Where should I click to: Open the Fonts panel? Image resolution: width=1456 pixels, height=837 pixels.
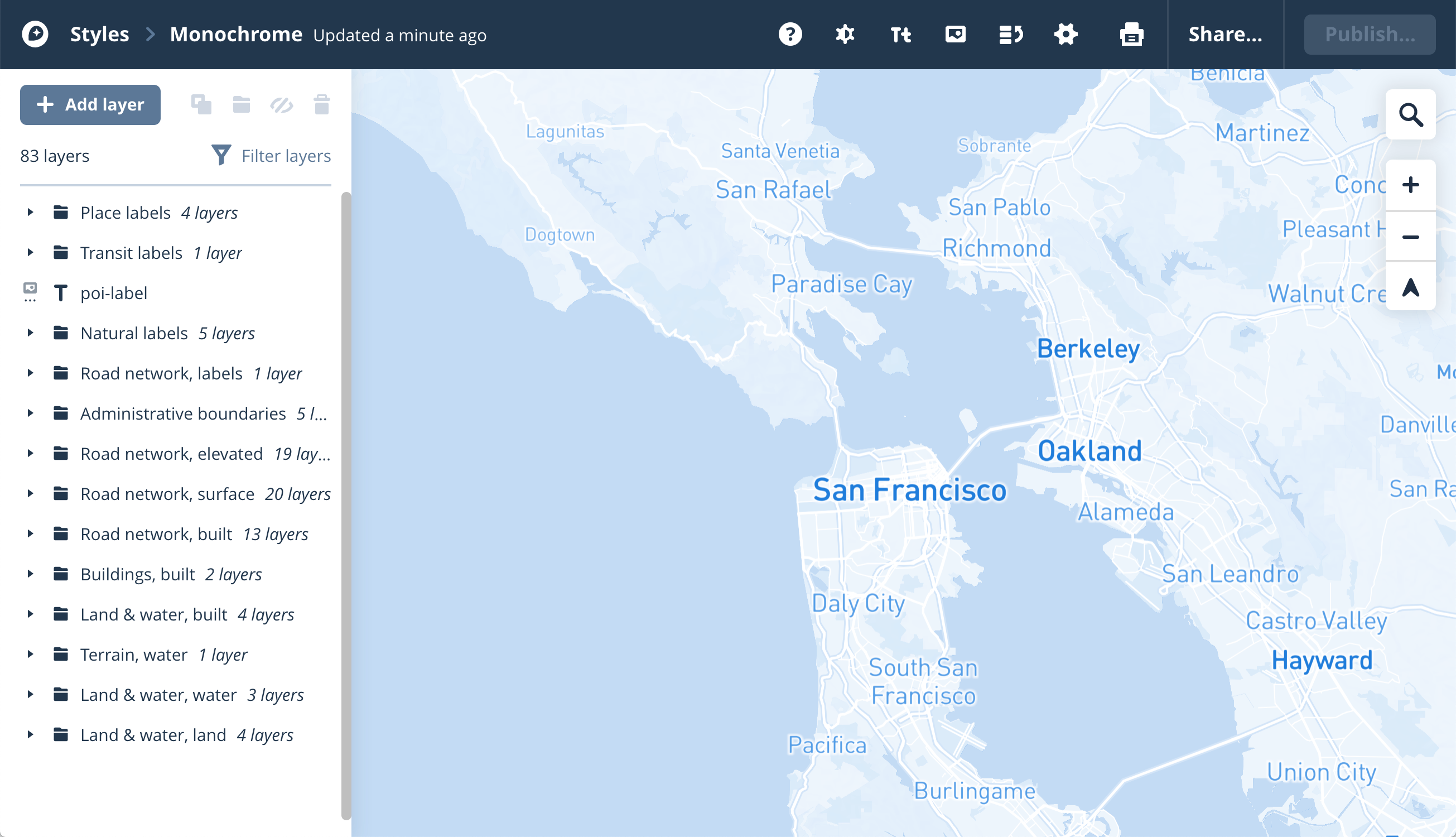900,35
